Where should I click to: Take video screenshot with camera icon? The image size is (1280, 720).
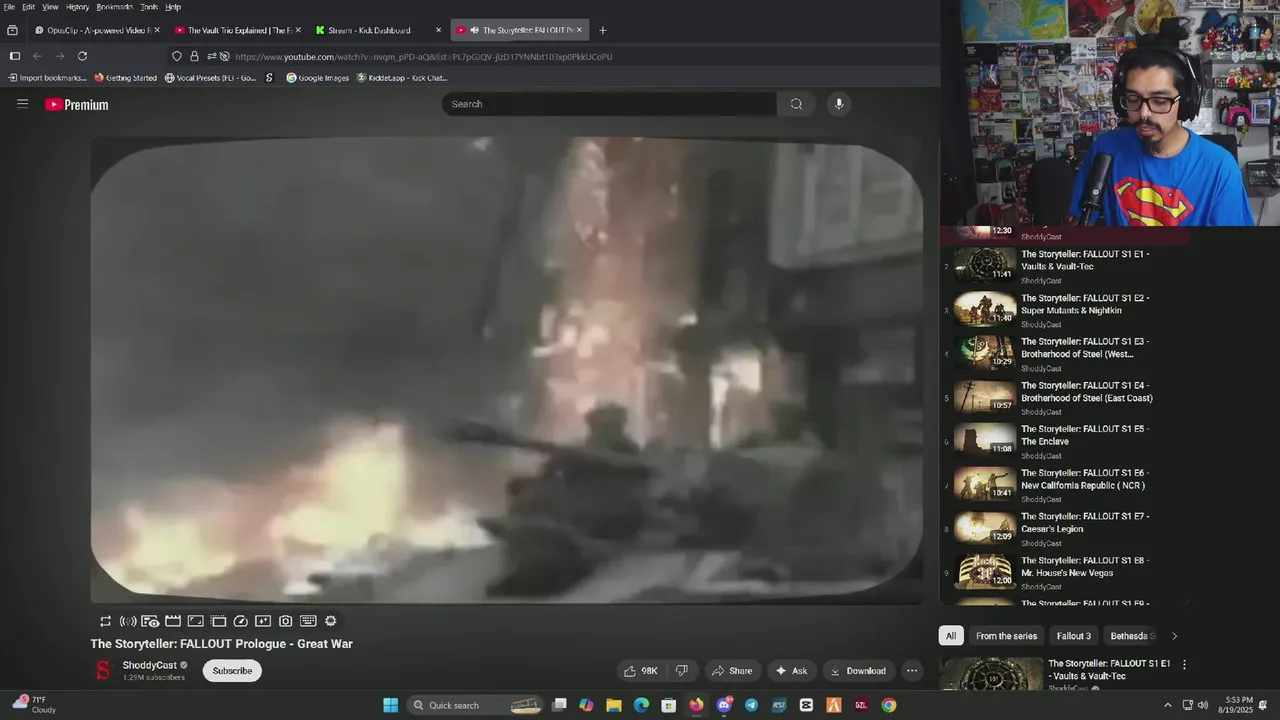(x=286, y=621)
